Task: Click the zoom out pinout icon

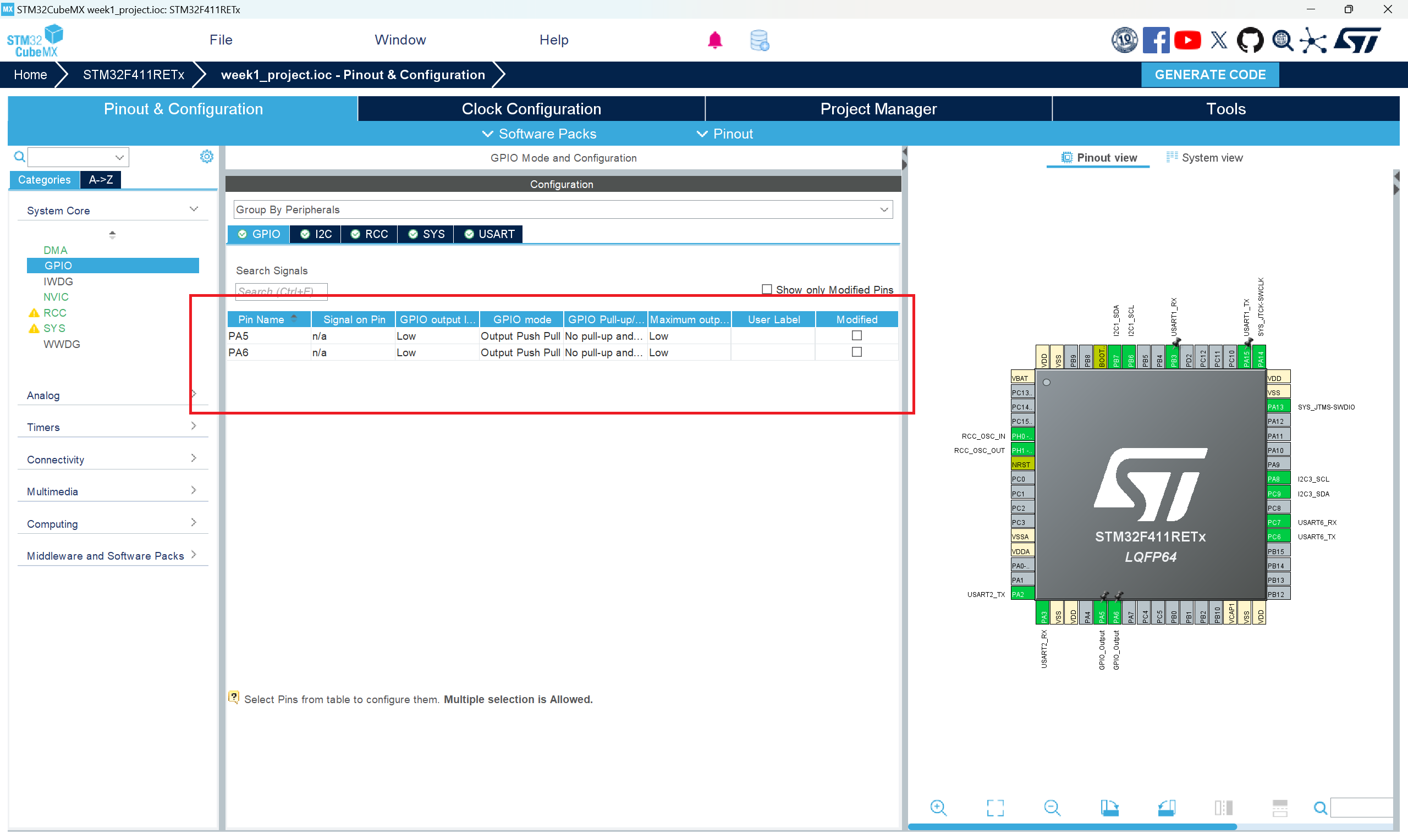Action: point(1052,808)
